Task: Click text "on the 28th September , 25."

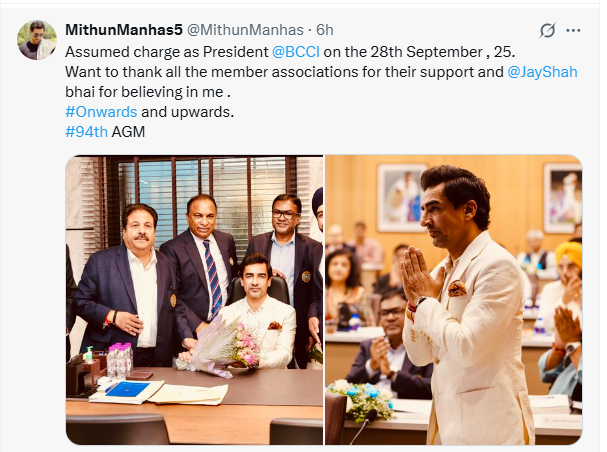Action: [419, 52]
